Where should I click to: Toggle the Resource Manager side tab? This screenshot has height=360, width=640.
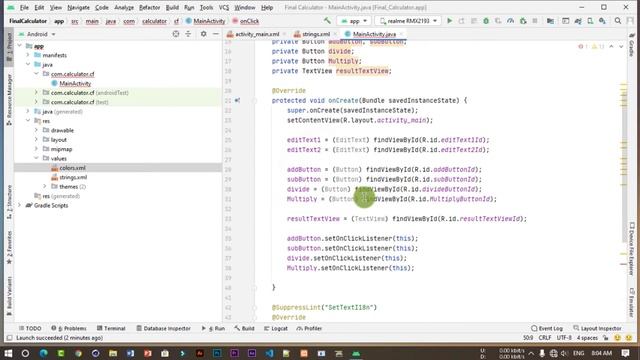pyautogui.click(x=9, y=99)
